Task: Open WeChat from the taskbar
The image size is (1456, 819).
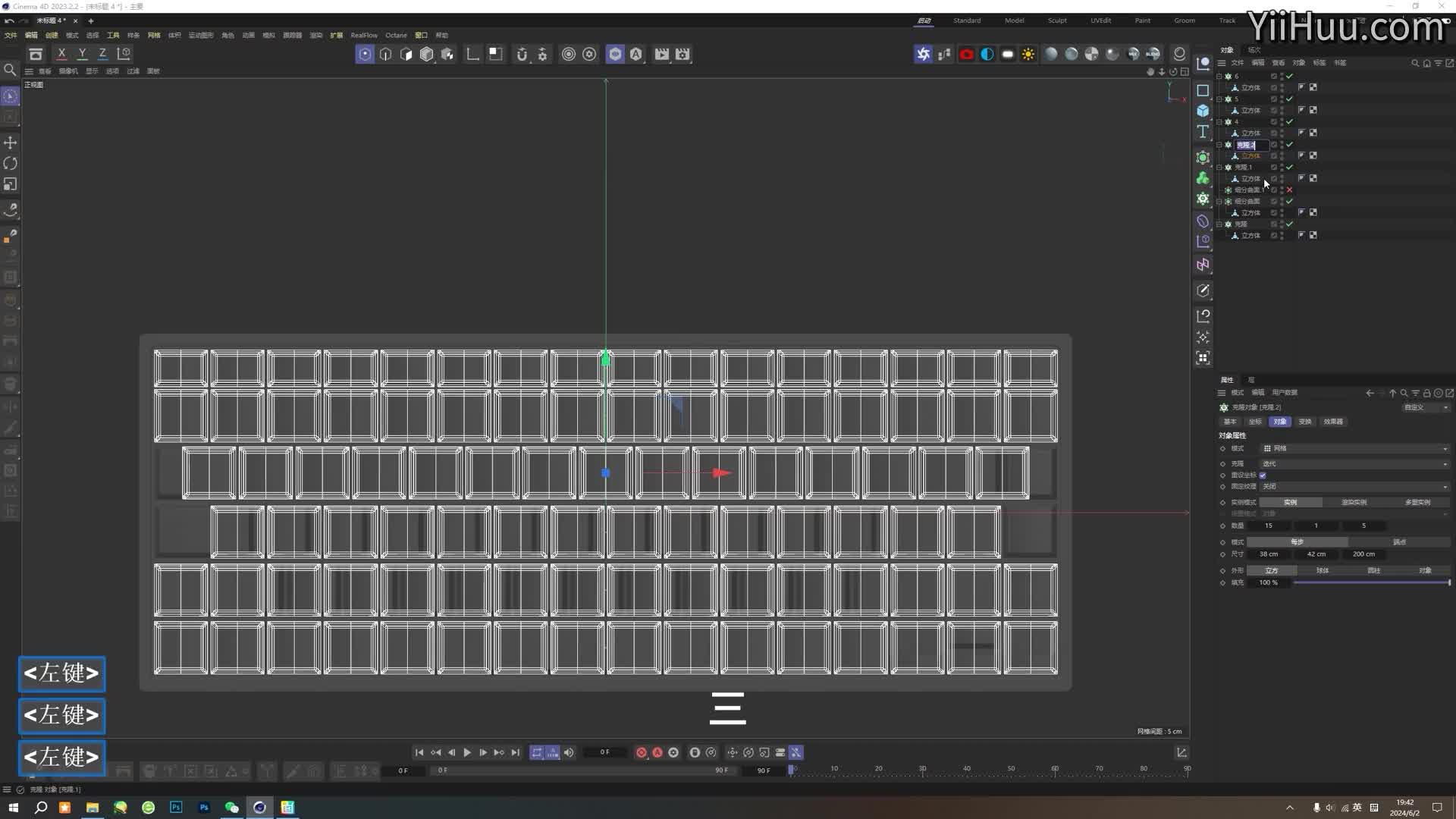Action: (231, 808)
